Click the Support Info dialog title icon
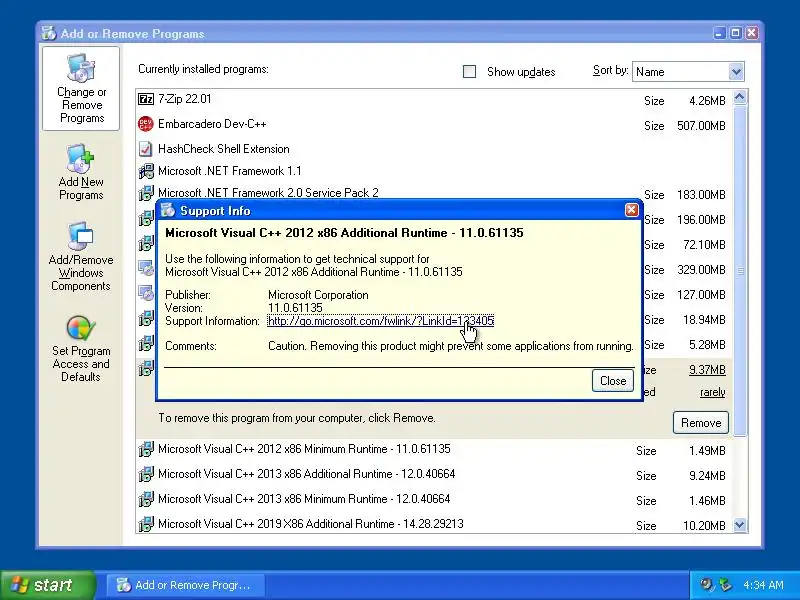 point(168,210)
